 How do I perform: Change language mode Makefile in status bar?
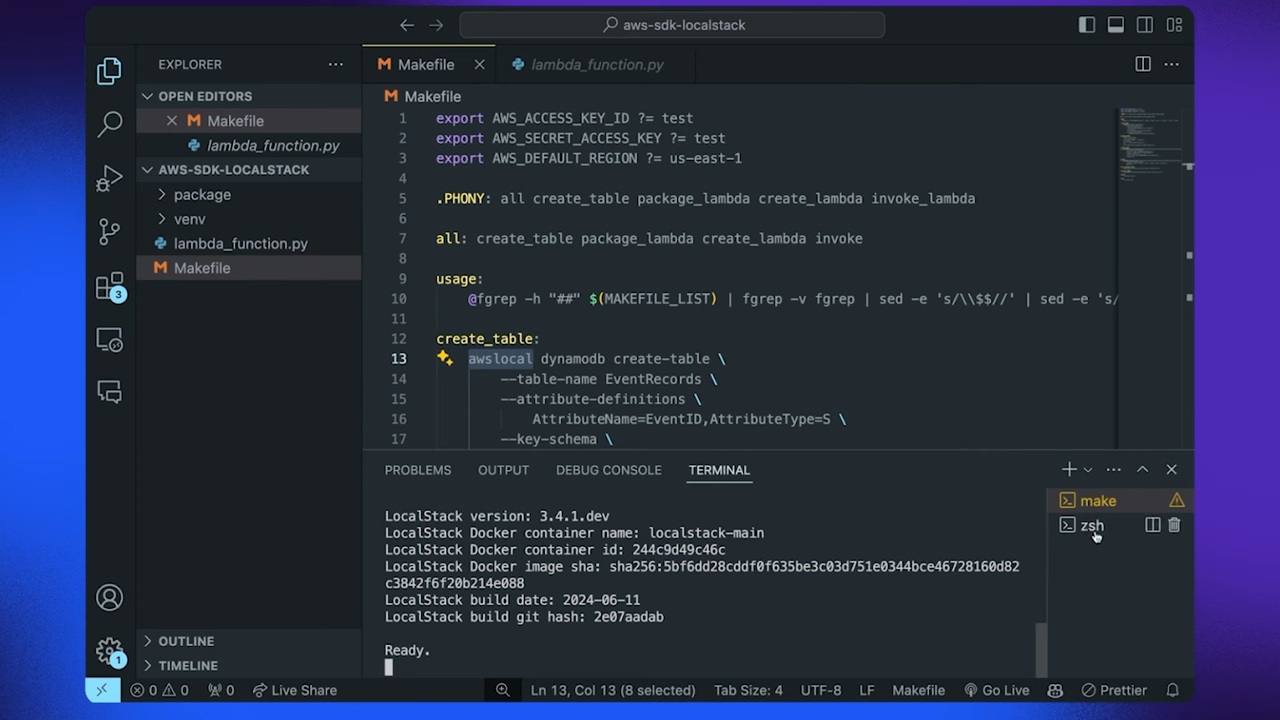[x=918, y=690]
